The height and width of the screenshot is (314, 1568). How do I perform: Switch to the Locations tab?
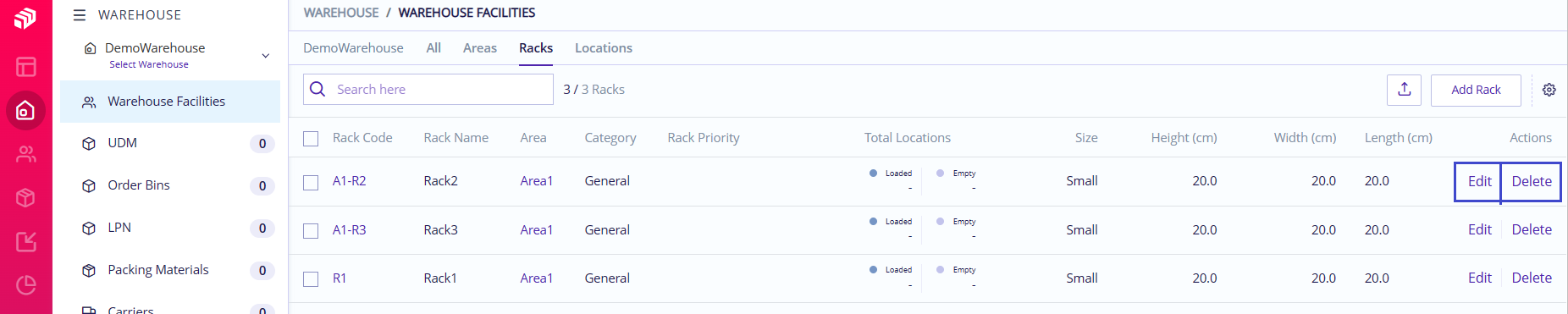coord(604,48)
